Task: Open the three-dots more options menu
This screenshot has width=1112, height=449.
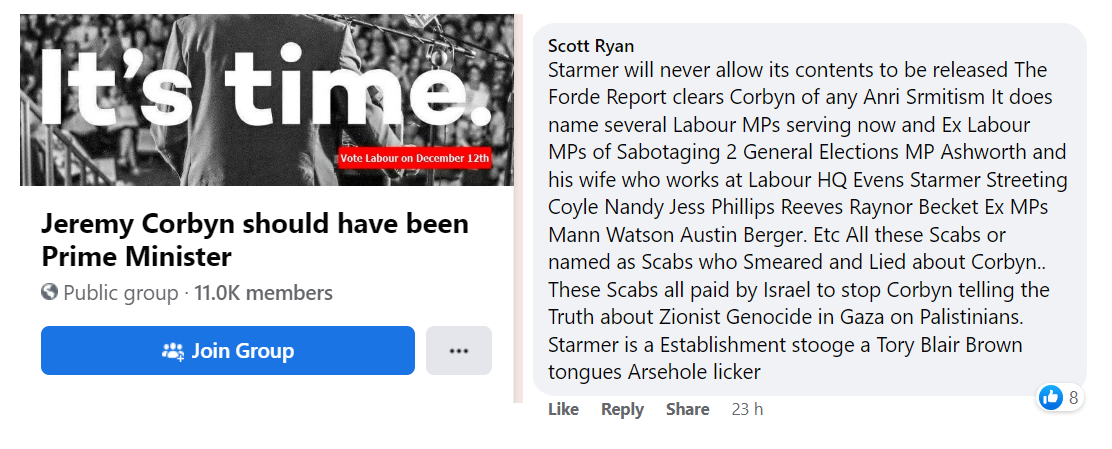Action: (459, 351)
